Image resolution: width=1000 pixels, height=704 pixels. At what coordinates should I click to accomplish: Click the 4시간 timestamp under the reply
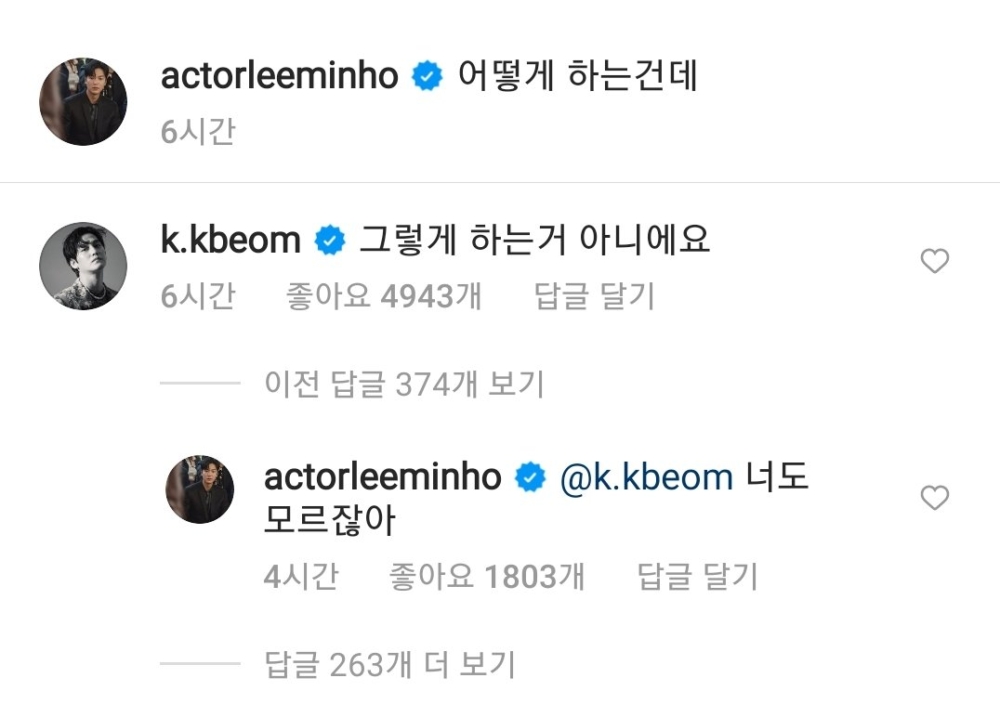pyautogui.click(x=301, y=577)
